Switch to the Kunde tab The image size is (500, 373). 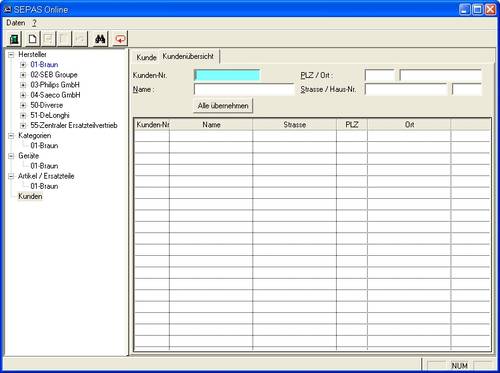pyautogui.click(x=146, y=57)
